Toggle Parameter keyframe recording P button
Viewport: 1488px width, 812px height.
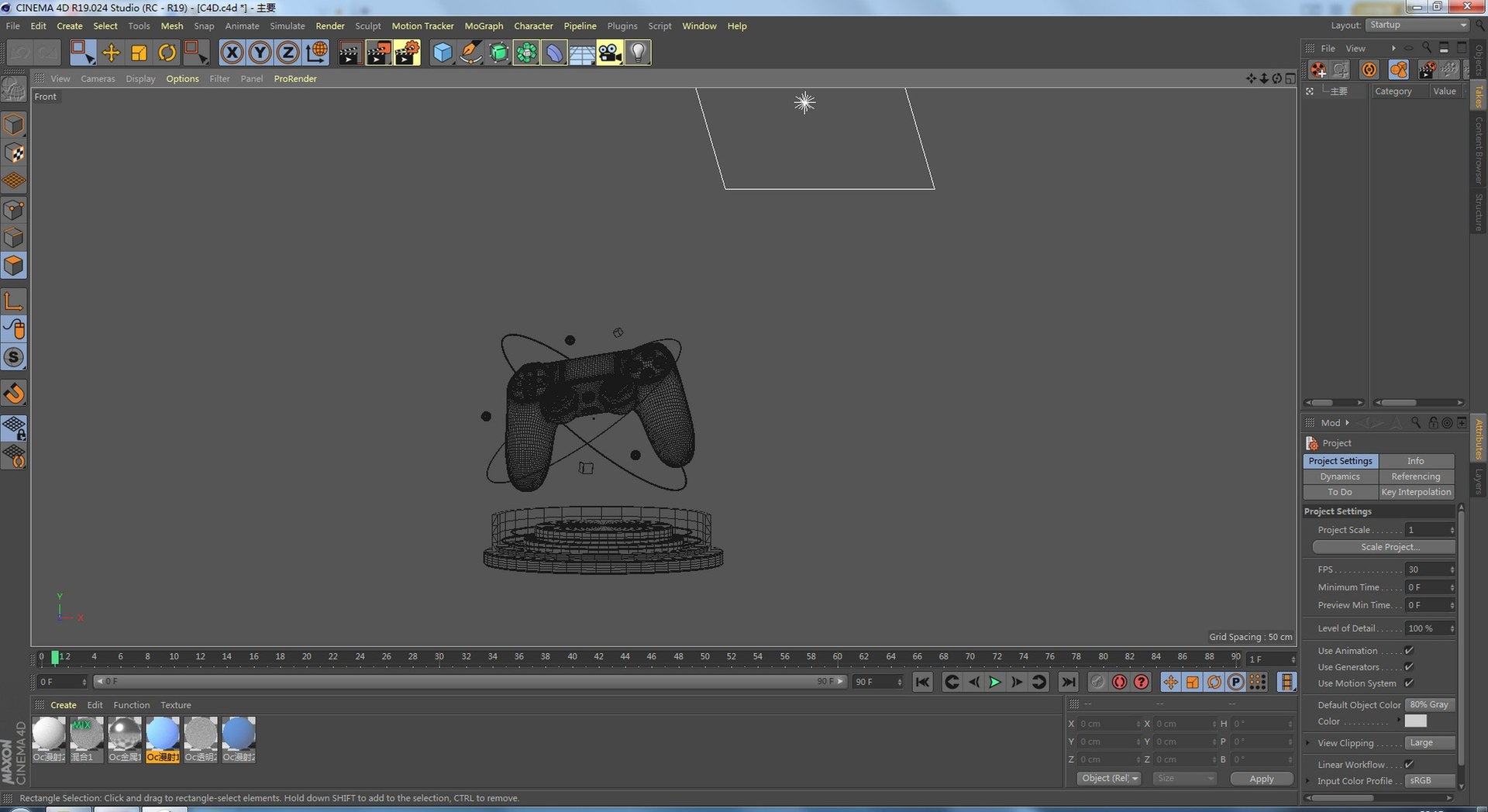1236,682
